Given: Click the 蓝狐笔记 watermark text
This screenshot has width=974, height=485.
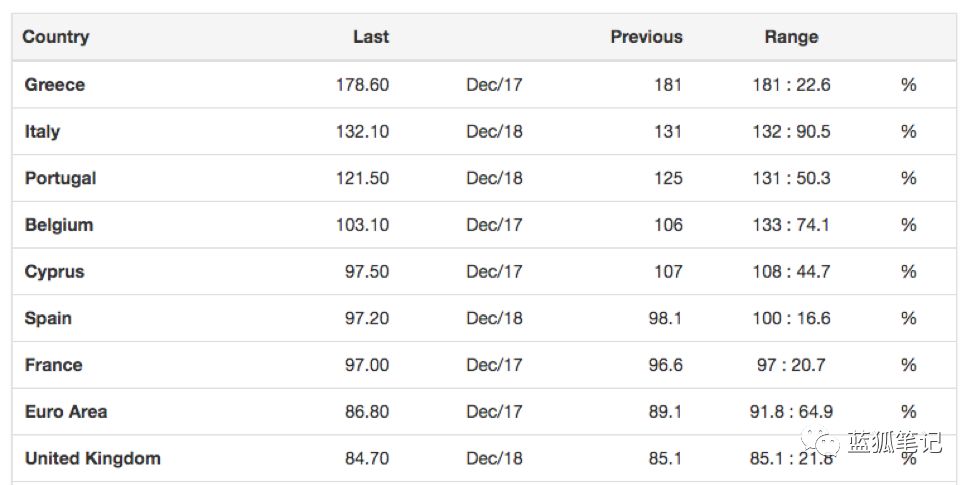Looking at the screenshot, I should (894, 442).
